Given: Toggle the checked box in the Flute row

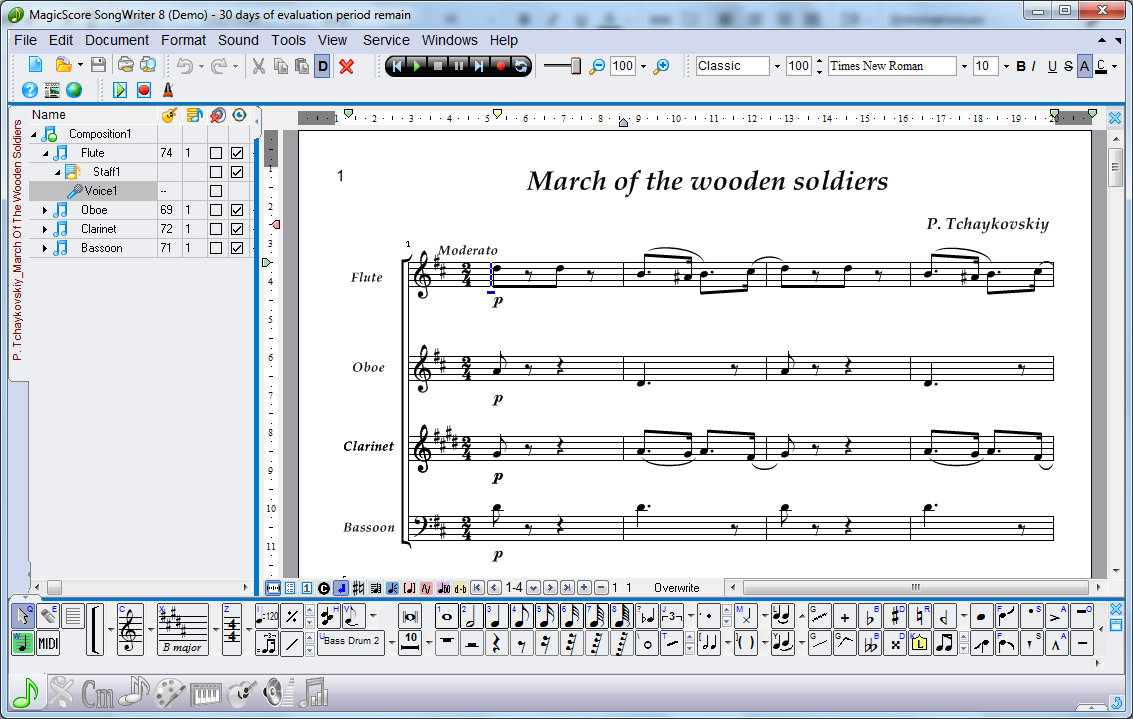Looking at the screenshot, I should coord(237,153).
